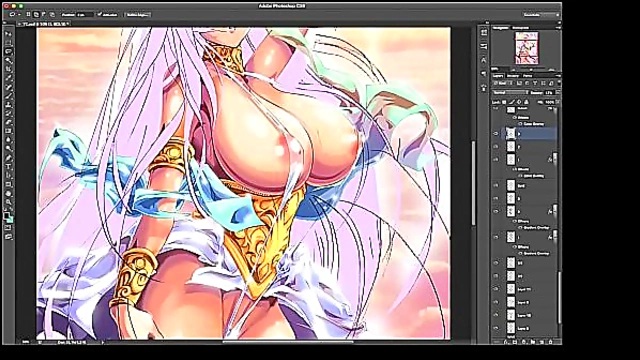Toggle first Gradient Overlay effect visibility
Image resolution: width=640 pixels, height=360 pixels.
click(520, 227)
